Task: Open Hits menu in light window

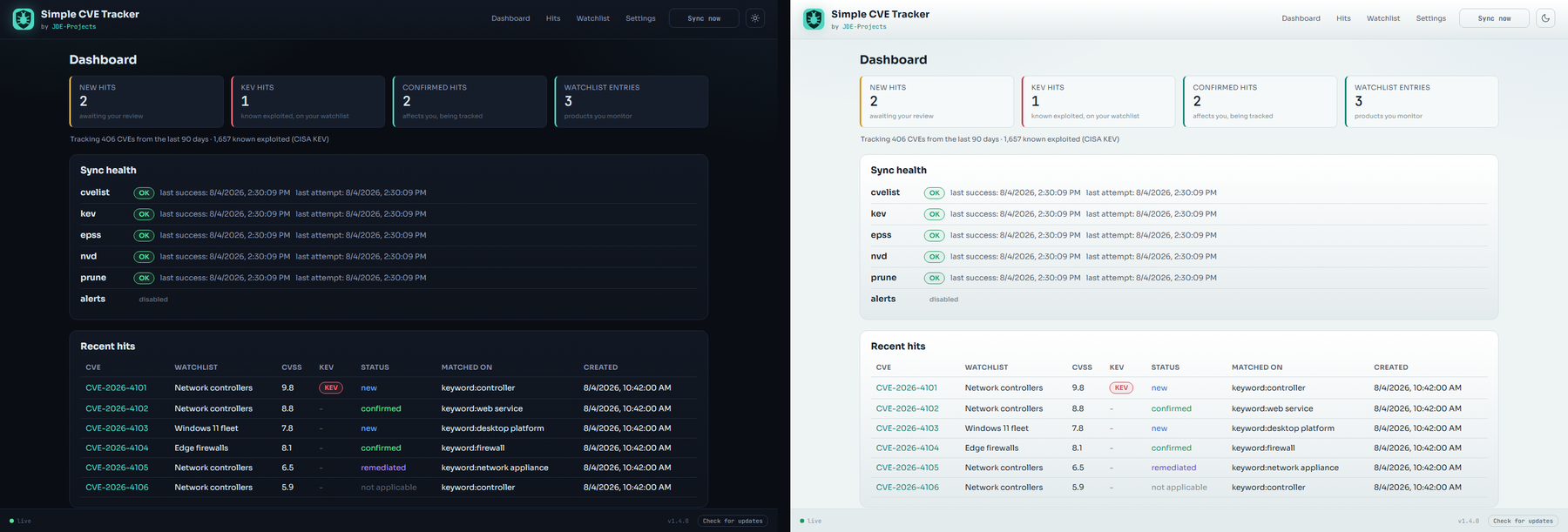Action: [x=1343, y=18]
